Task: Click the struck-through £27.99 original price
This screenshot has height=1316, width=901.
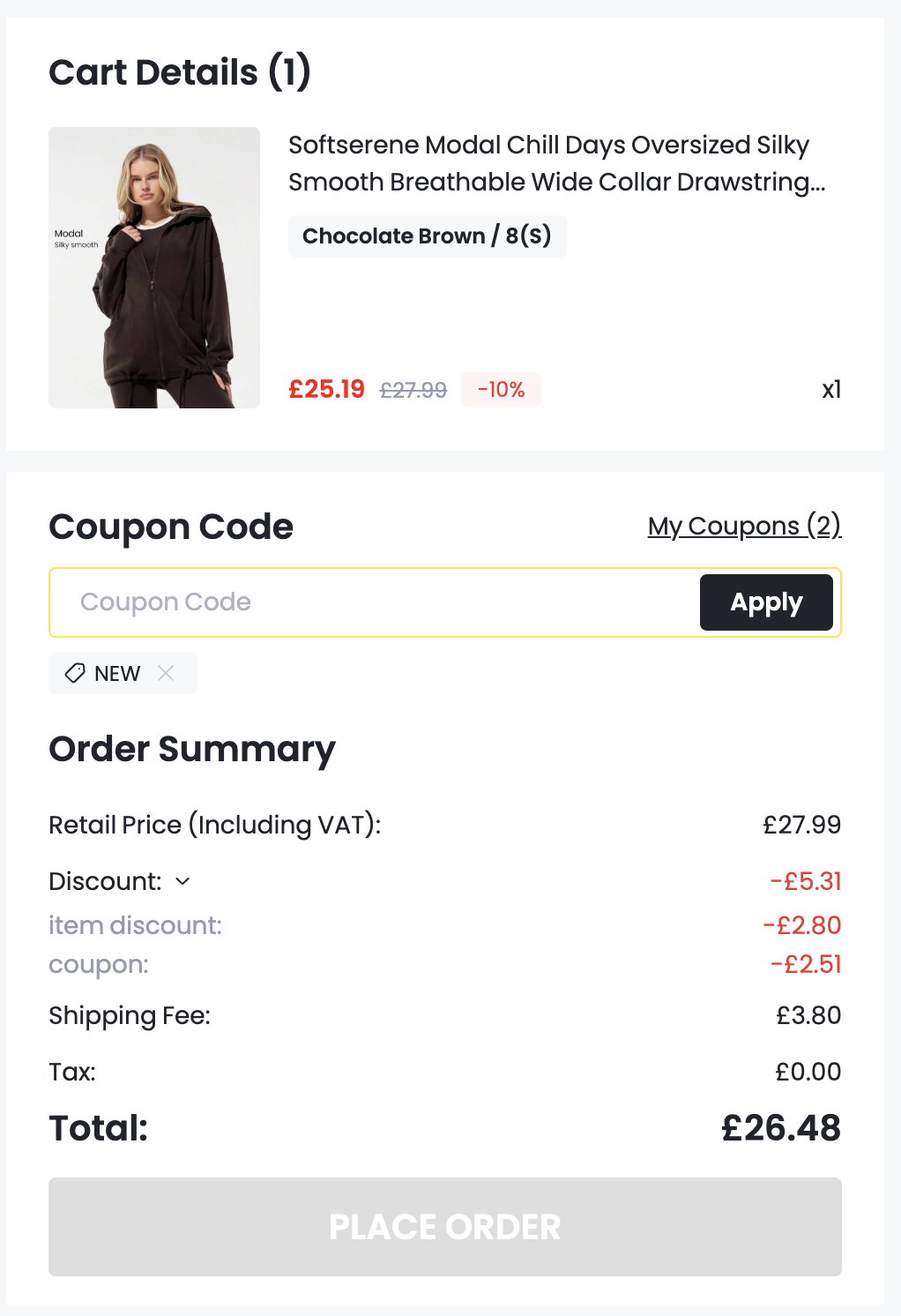Action: pyautogui.click(x=413, y=390)
